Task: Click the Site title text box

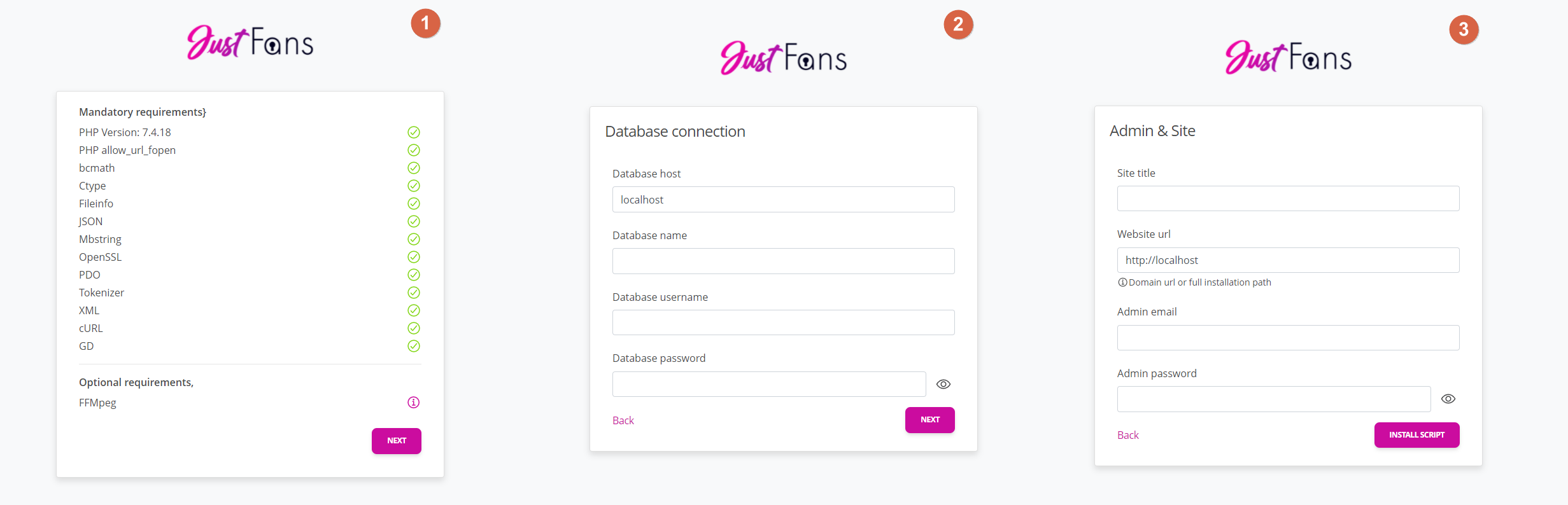Action: pyautogui.click(x=1288, y=198)
